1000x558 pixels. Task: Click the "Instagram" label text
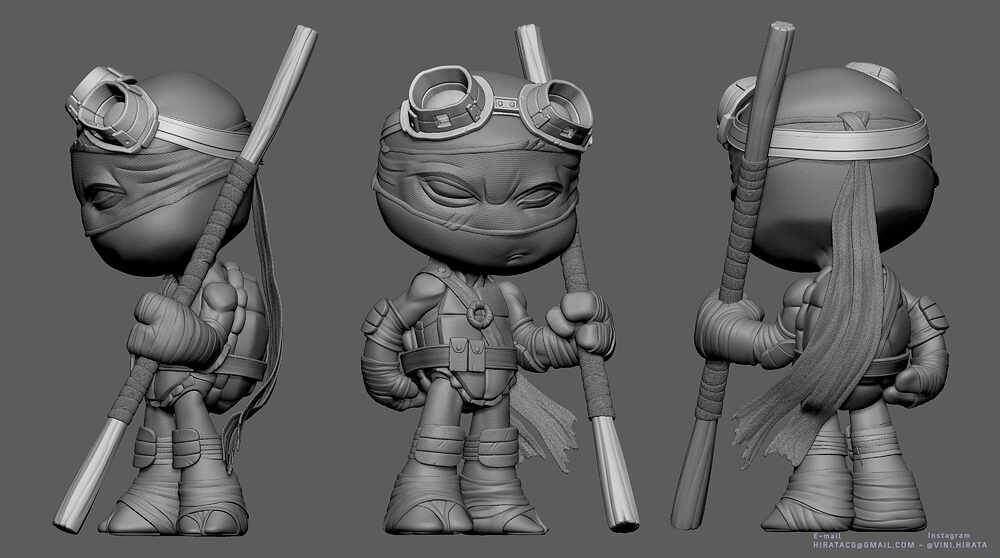point(949,536)
